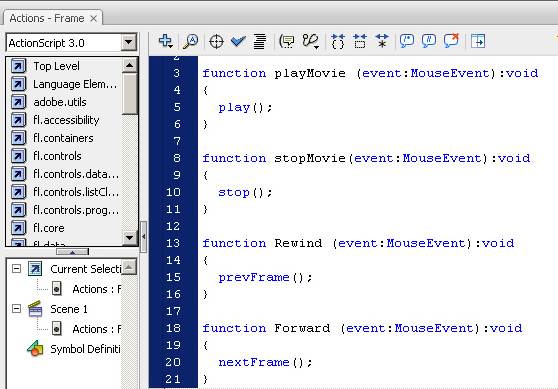Viewport: 558px width, 389px height.
Task: Open Find in the Actions toolbar
Action: pyautogui.click(x=190, y=41)
